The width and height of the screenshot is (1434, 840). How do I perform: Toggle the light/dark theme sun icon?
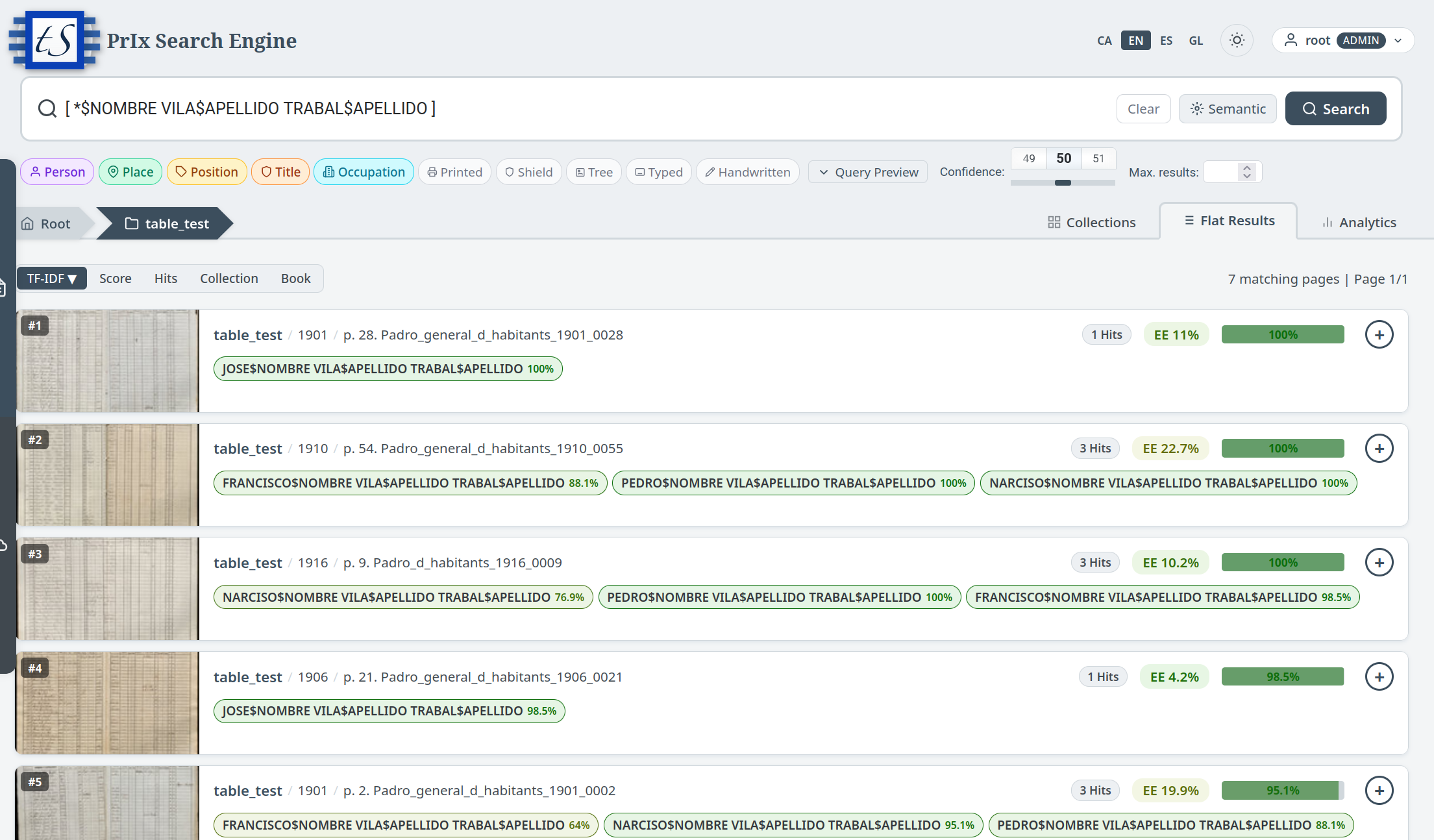[1237, 40]
